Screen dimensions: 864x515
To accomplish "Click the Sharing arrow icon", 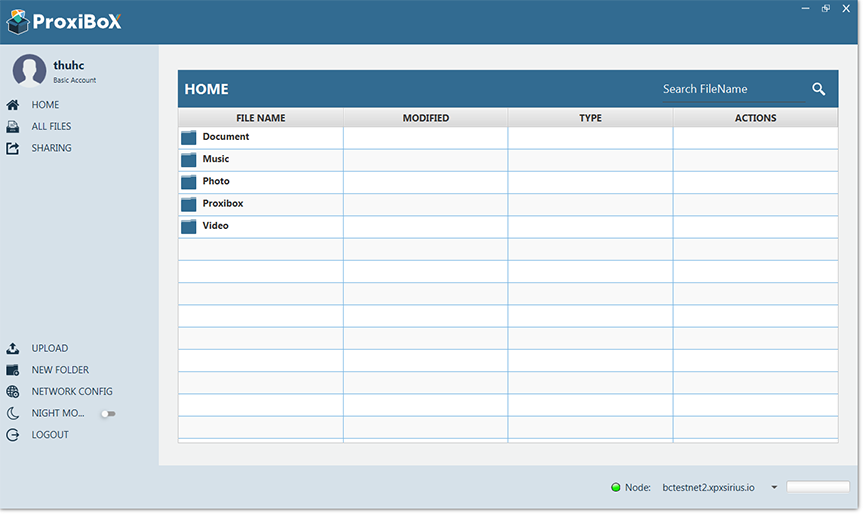I will pos(13,149).
